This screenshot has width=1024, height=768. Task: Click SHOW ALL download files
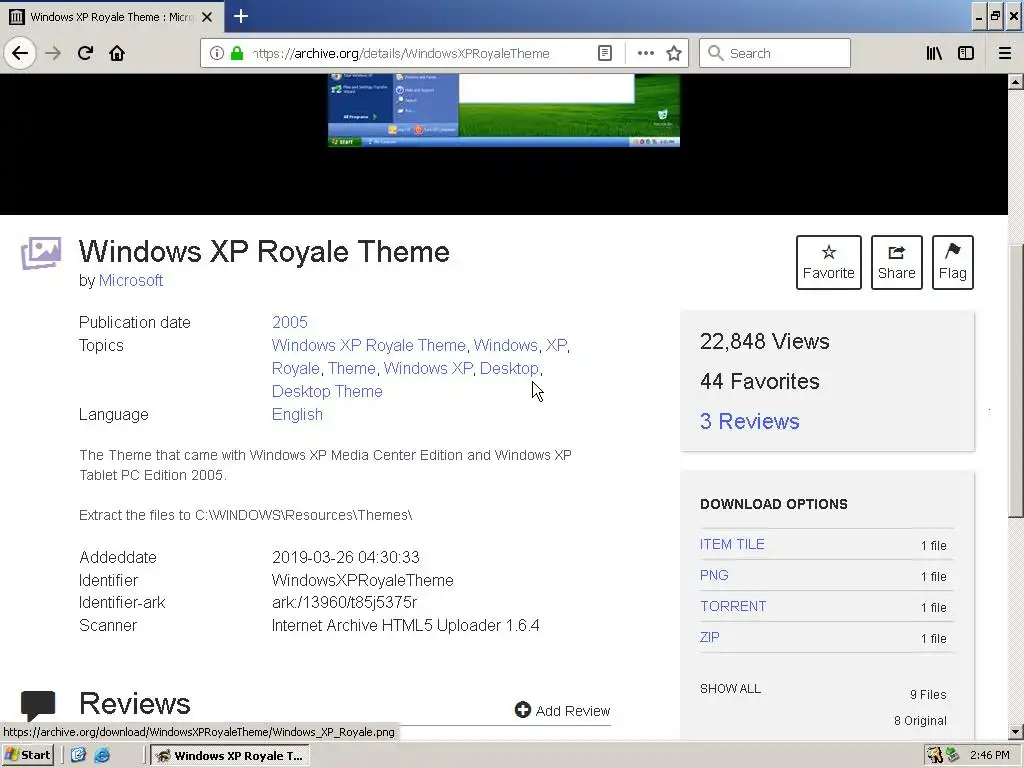tap(730, 688)
